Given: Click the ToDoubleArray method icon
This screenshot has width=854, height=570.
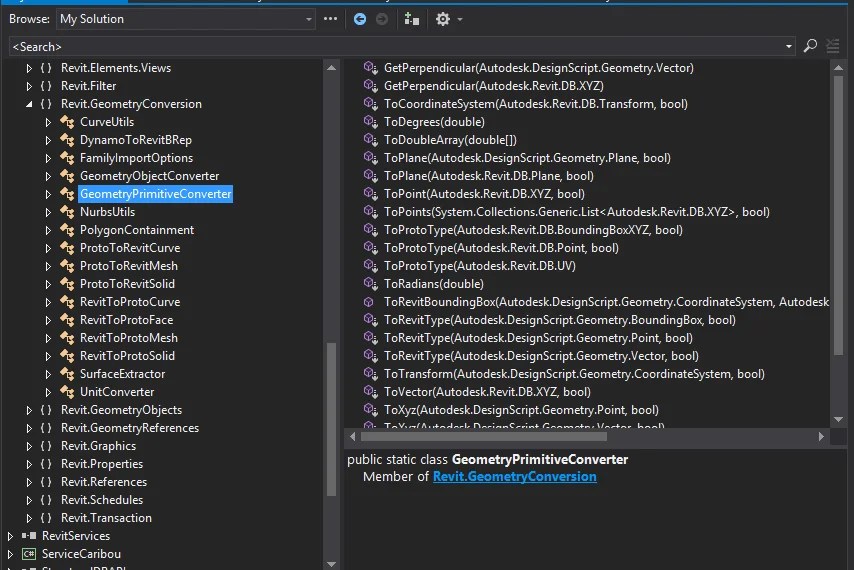Looking at the screenshot, I should pyautogui.click(x=370, y=140).
